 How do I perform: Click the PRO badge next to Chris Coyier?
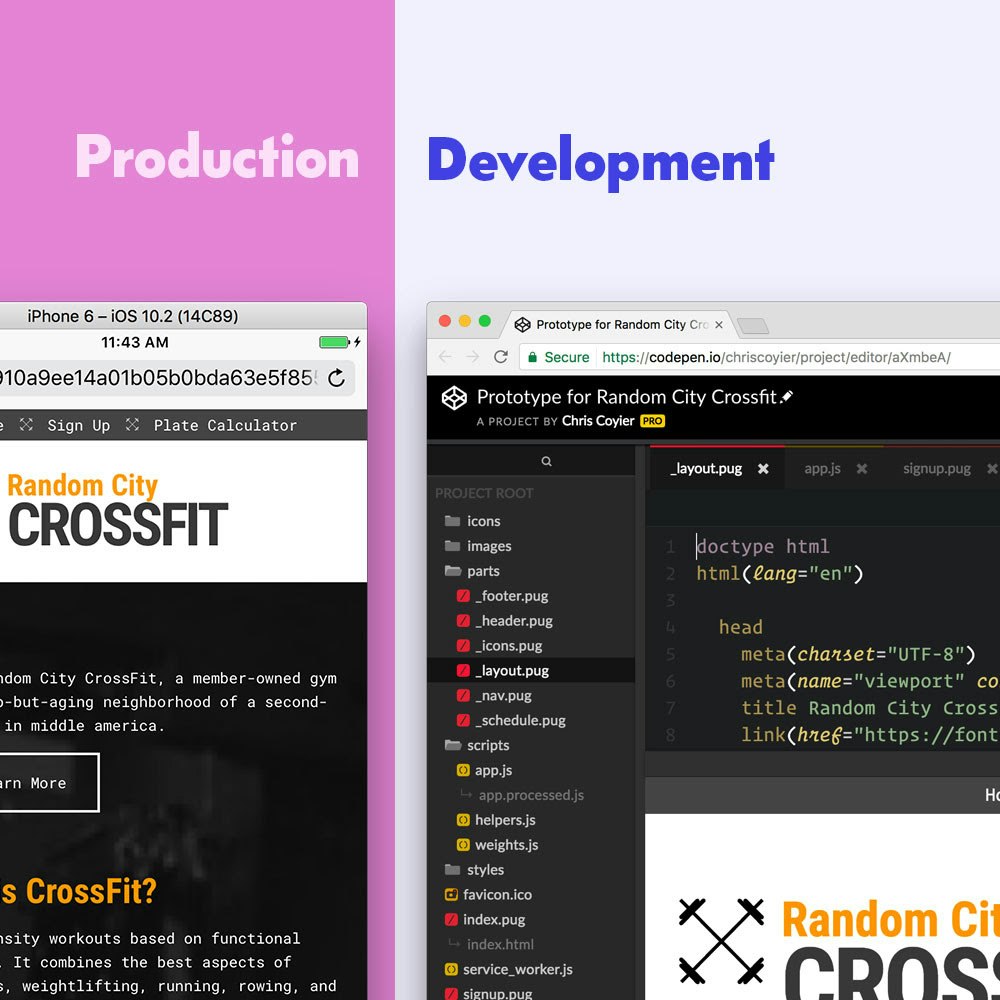(652, 421)
